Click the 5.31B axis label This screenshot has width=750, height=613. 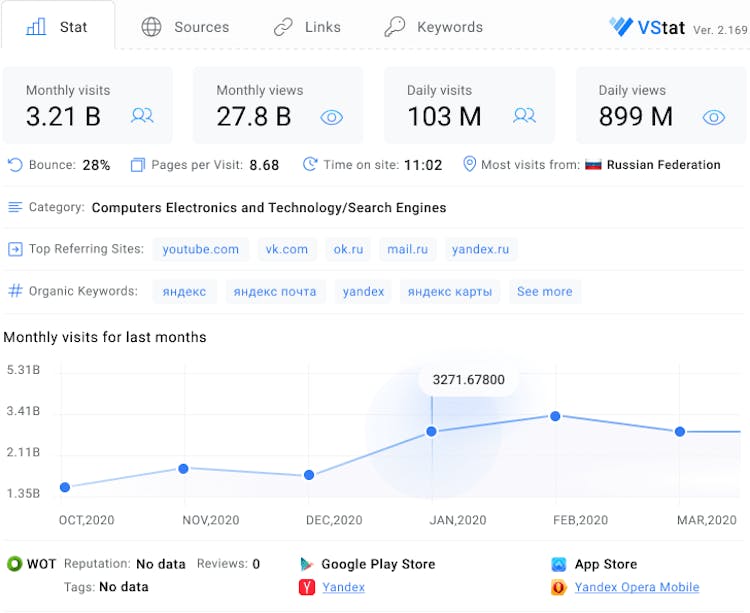tap(23, 370)
